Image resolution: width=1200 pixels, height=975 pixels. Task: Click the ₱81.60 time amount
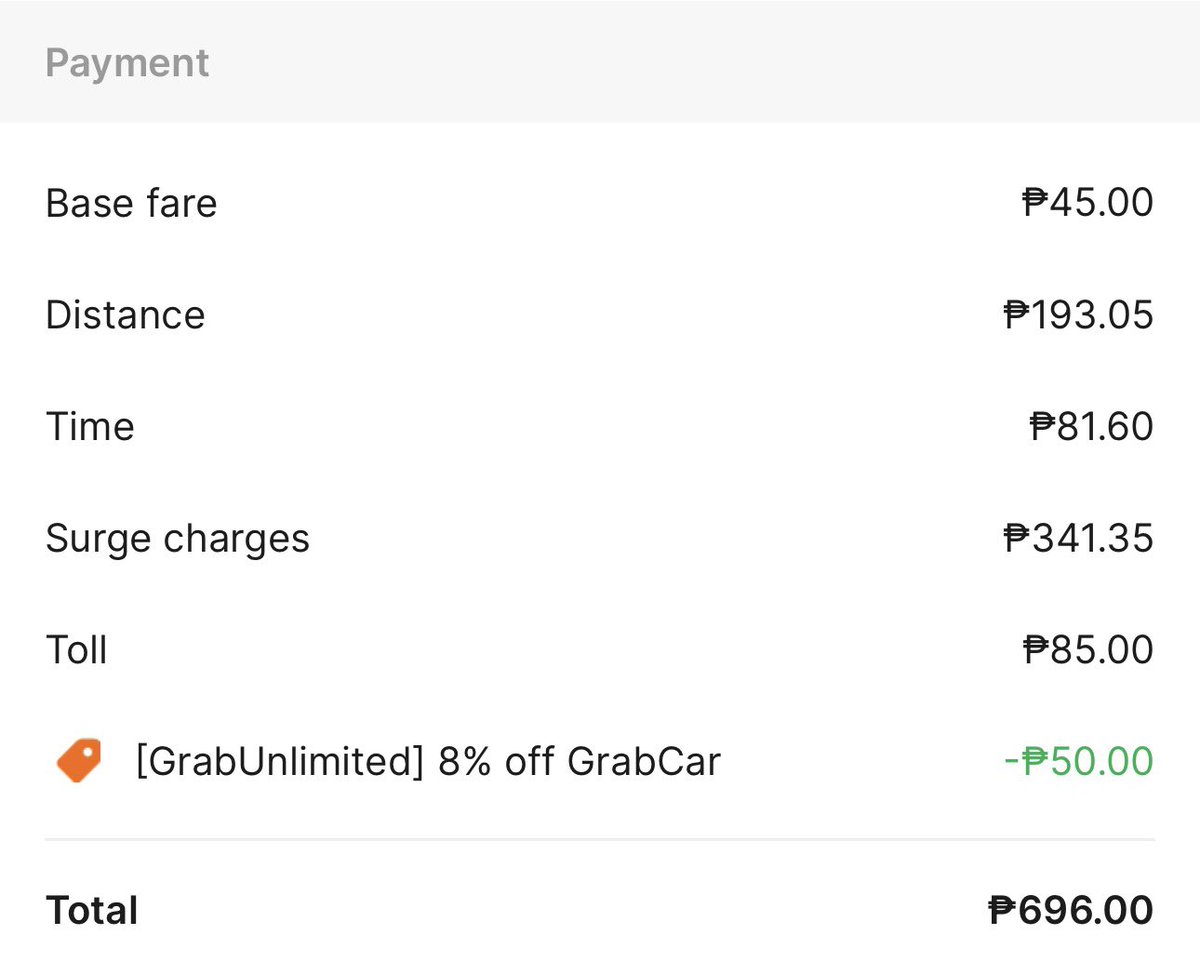coord(1091,427)
